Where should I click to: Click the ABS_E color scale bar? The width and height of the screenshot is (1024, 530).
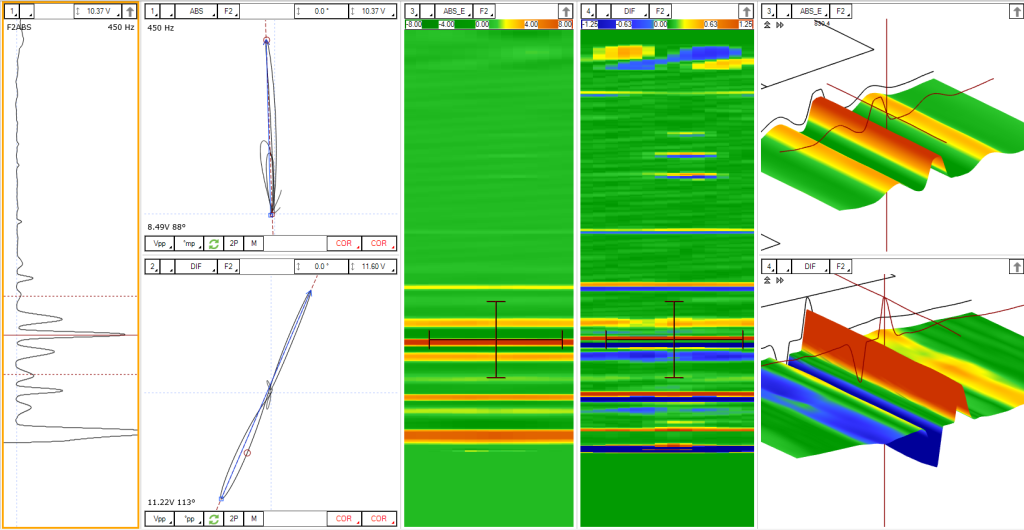point(488,24)
